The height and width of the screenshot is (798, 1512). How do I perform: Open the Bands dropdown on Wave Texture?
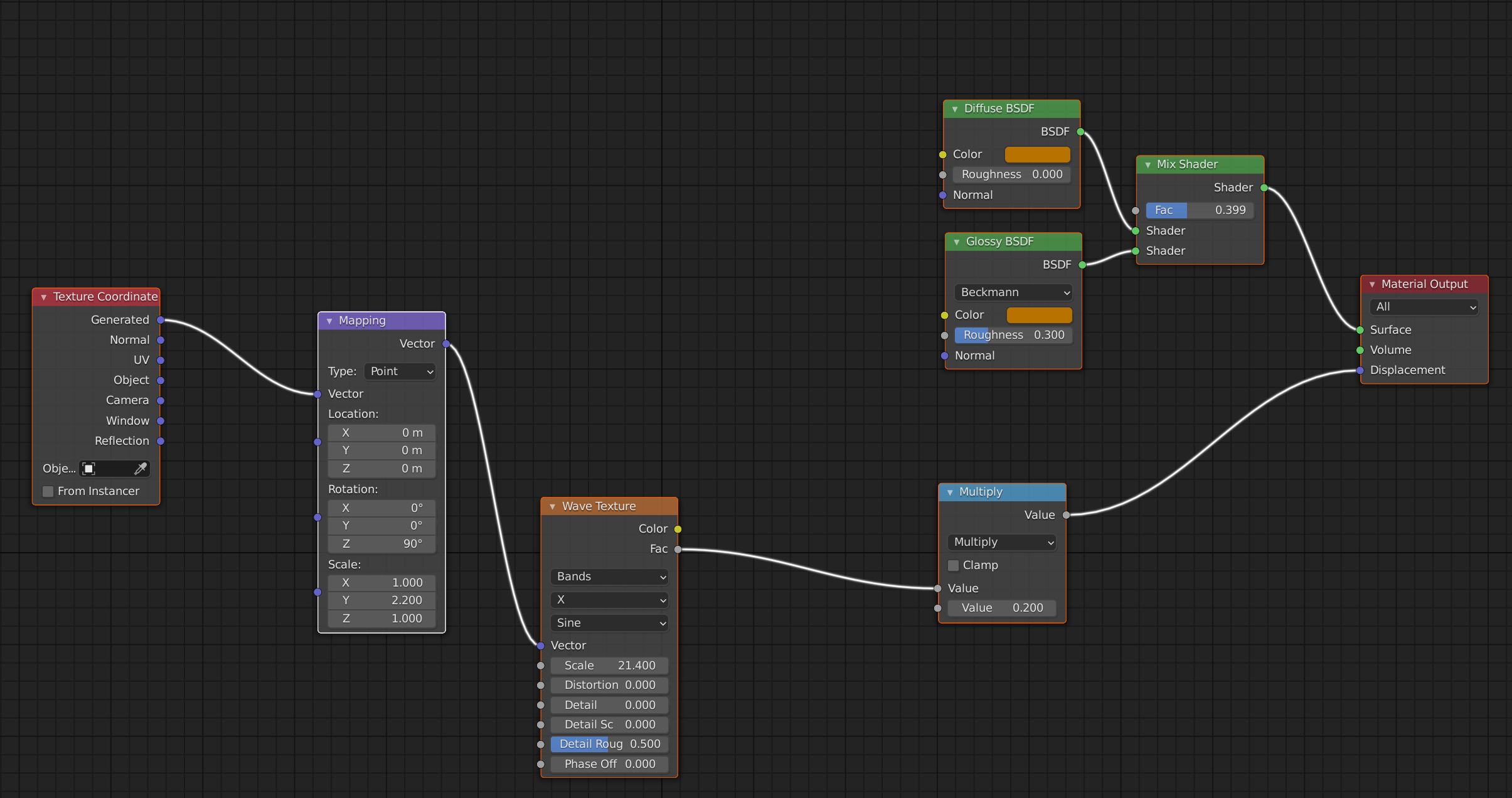(609, 577)
